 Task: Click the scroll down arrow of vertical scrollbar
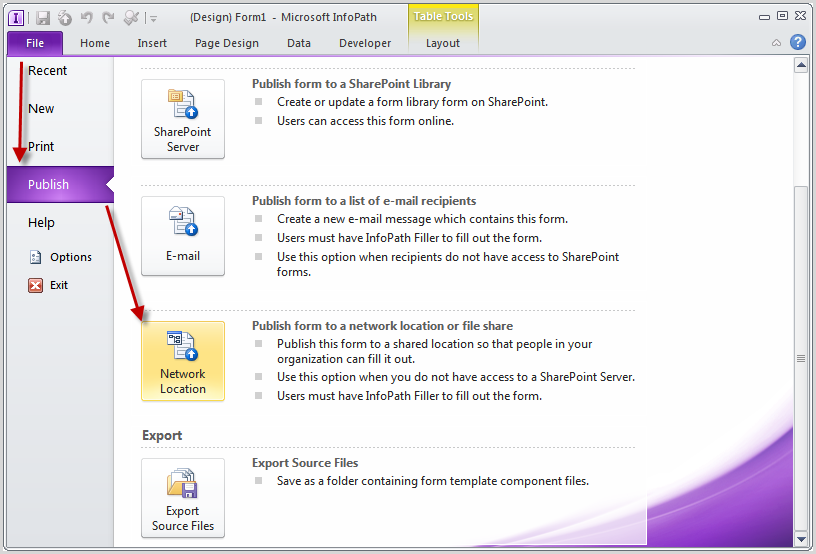801,539
